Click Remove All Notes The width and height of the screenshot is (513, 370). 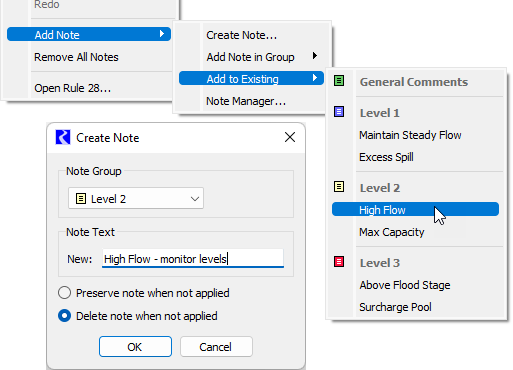[x=76, y=57]
